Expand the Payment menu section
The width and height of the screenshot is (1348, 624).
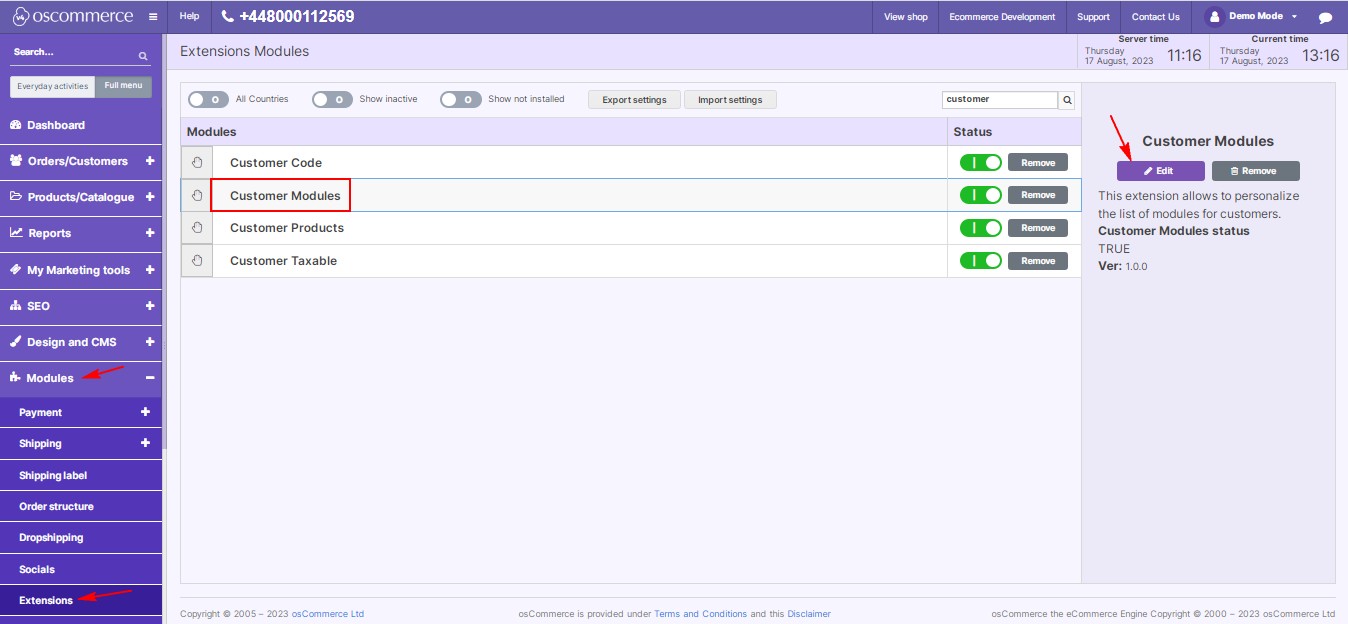click(x=147, y=411)
